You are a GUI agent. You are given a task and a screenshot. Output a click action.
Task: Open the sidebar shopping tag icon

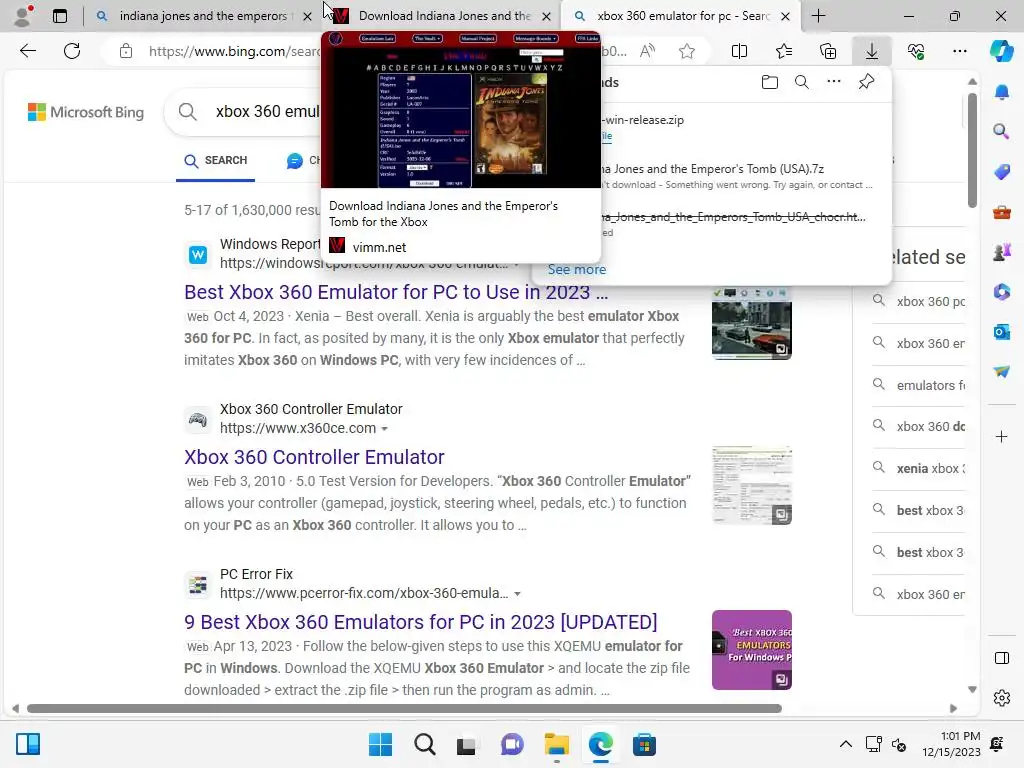tap(1001, 172)
